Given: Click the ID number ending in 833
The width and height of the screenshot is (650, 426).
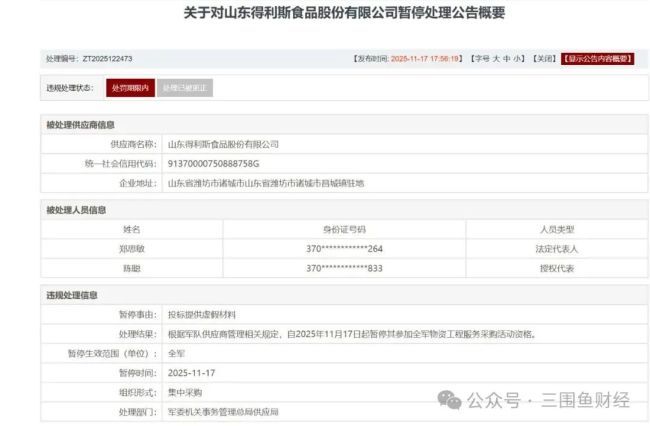Looking at the screenshot, I should (344, 268).
